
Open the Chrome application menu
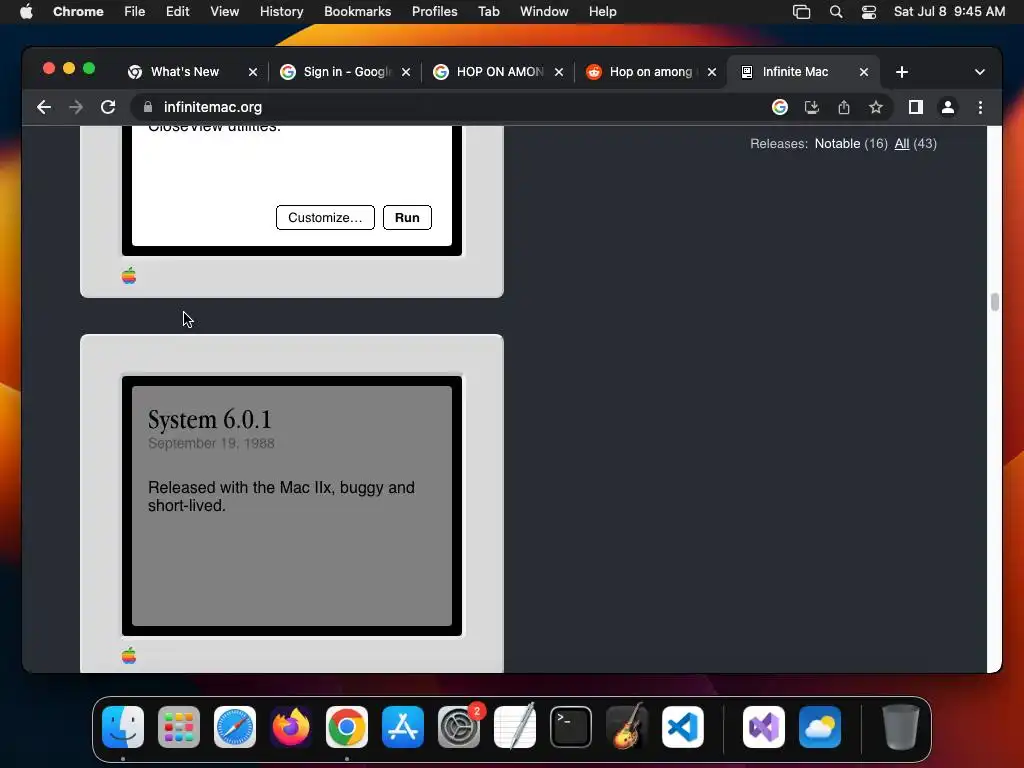pyautogui.click(x=78, y=12)
